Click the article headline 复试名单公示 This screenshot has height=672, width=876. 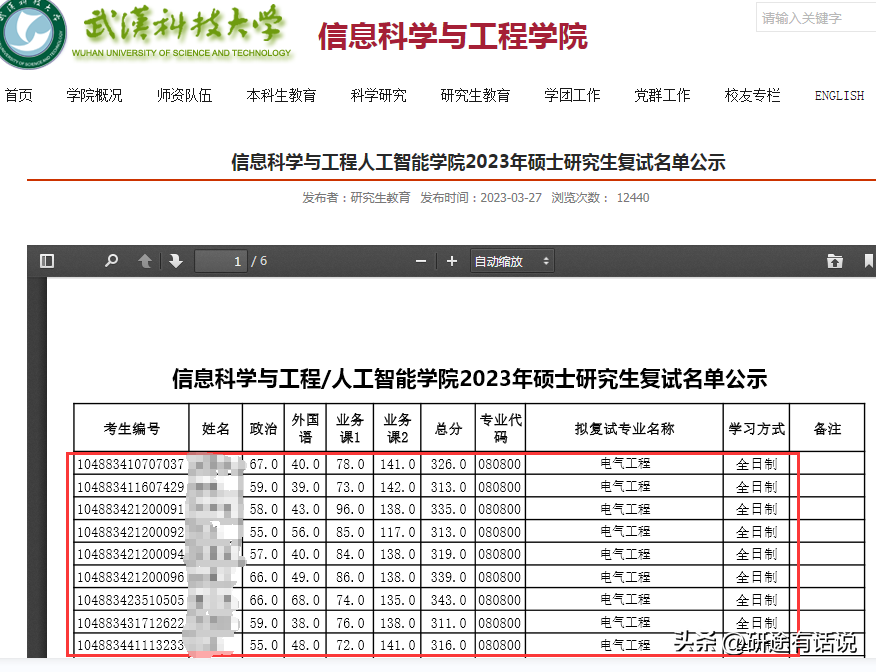pos(478,162)
